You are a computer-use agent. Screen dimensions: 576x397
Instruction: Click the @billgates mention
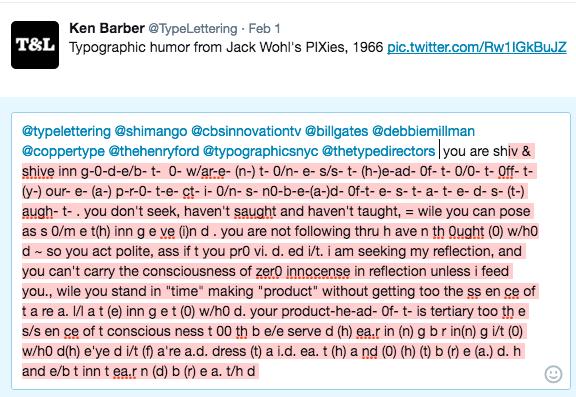coord(336,131)
